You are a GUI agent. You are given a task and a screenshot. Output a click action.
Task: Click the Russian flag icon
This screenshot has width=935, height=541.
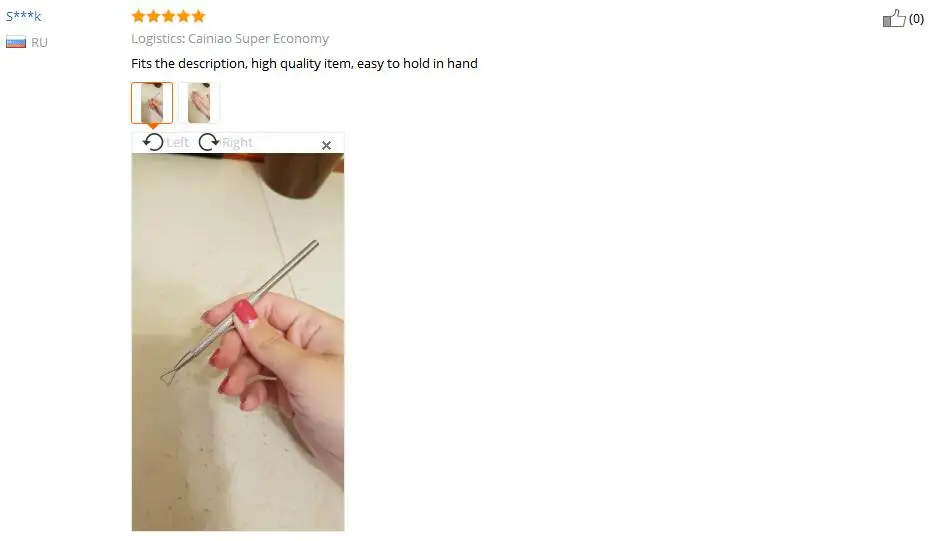tap(16, 42)
